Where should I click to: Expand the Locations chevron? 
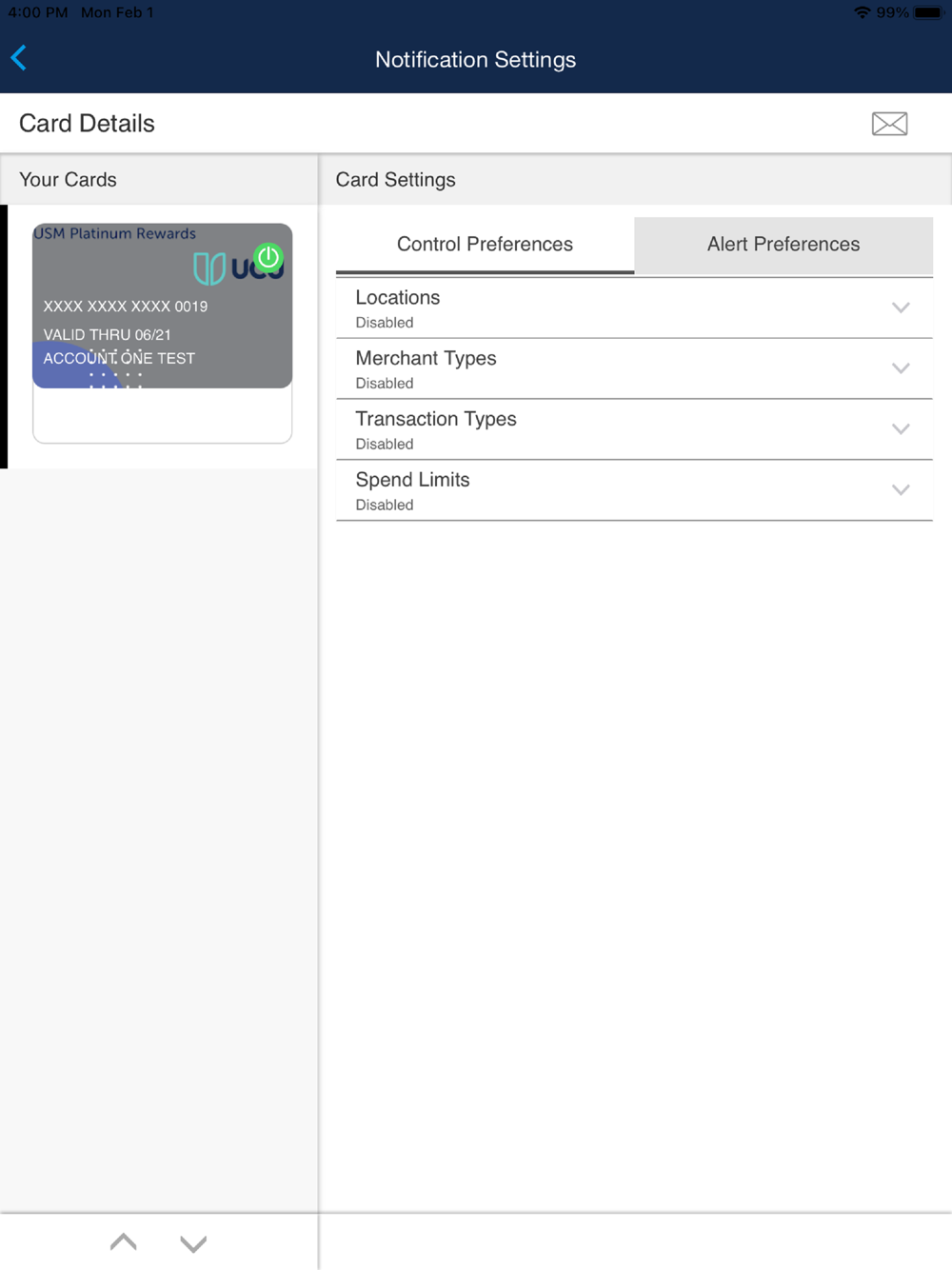(901, 308)
